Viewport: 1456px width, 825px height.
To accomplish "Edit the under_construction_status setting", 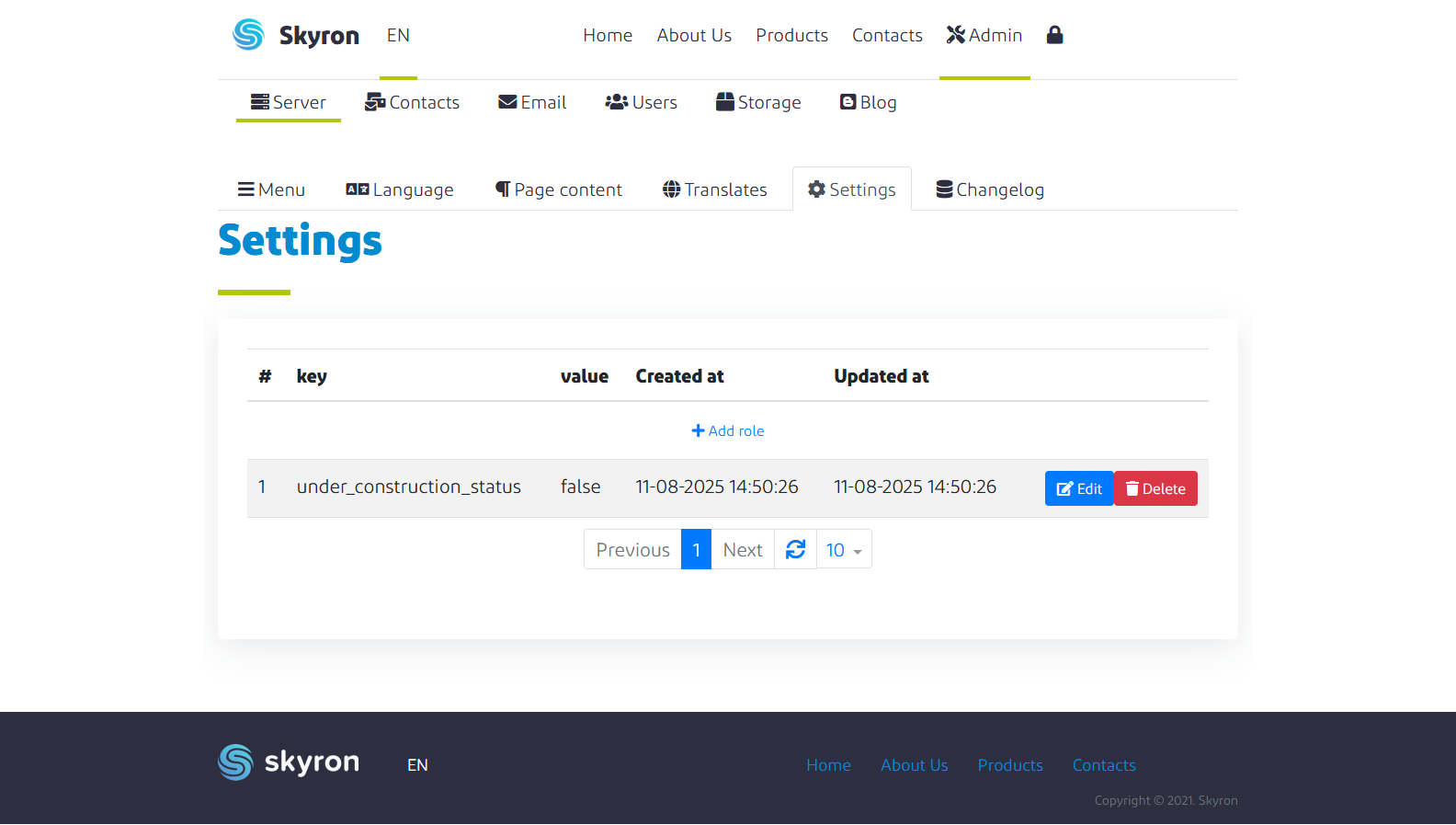I will (x=1079, y=488).
